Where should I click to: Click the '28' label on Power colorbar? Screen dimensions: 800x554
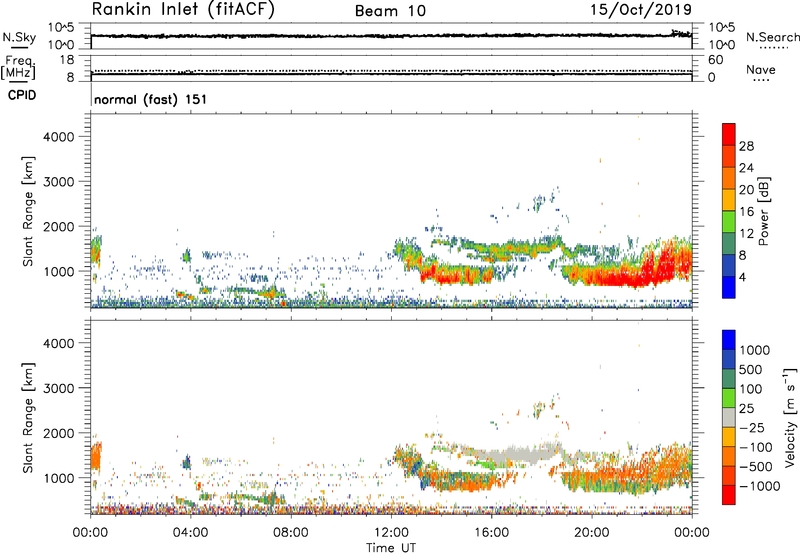[746, 146]
